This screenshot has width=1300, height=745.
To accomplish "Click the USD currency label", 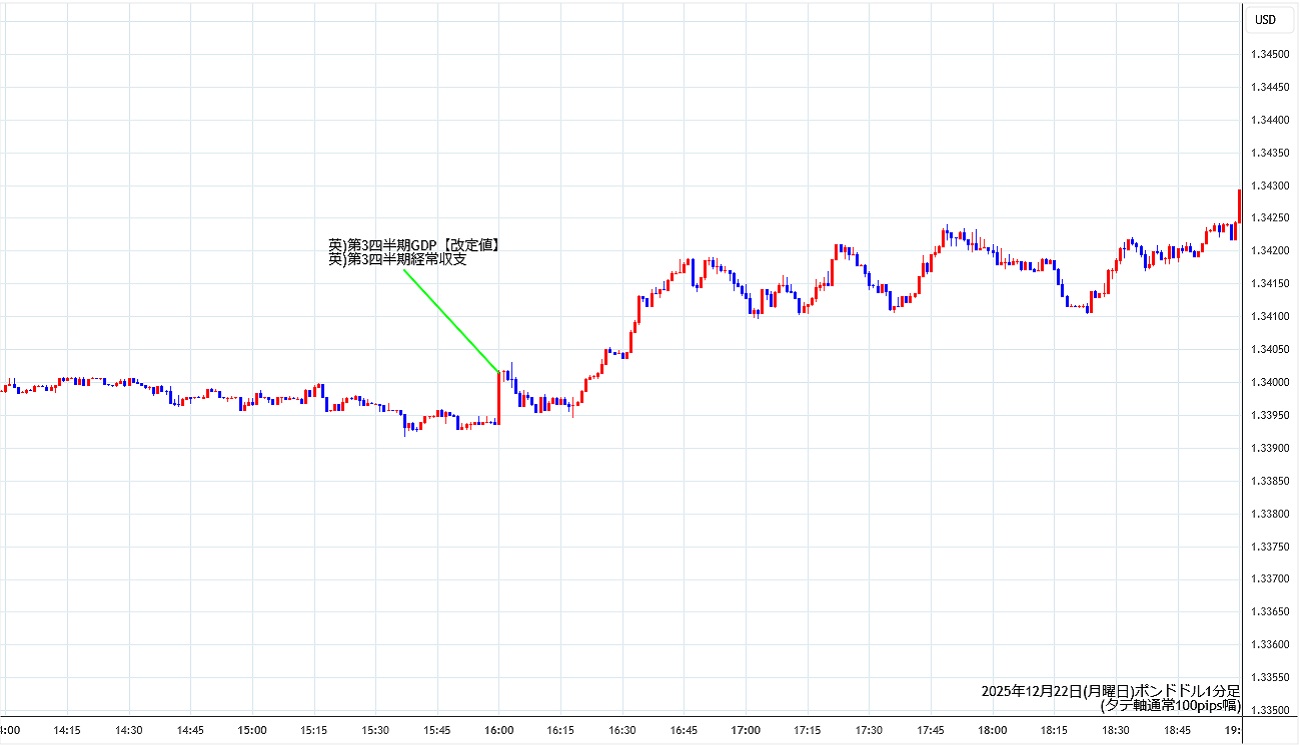I will pyautogui.click(x=1266, y=20).
